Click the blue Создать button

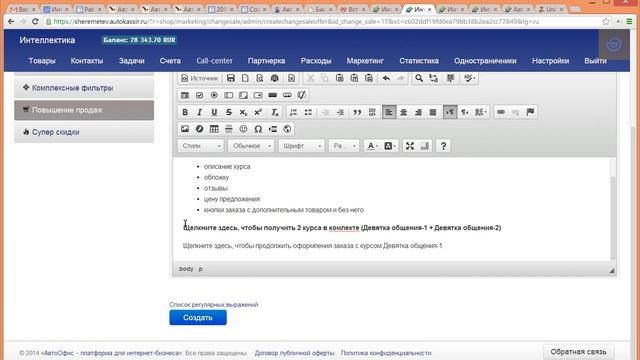(198, 318)
